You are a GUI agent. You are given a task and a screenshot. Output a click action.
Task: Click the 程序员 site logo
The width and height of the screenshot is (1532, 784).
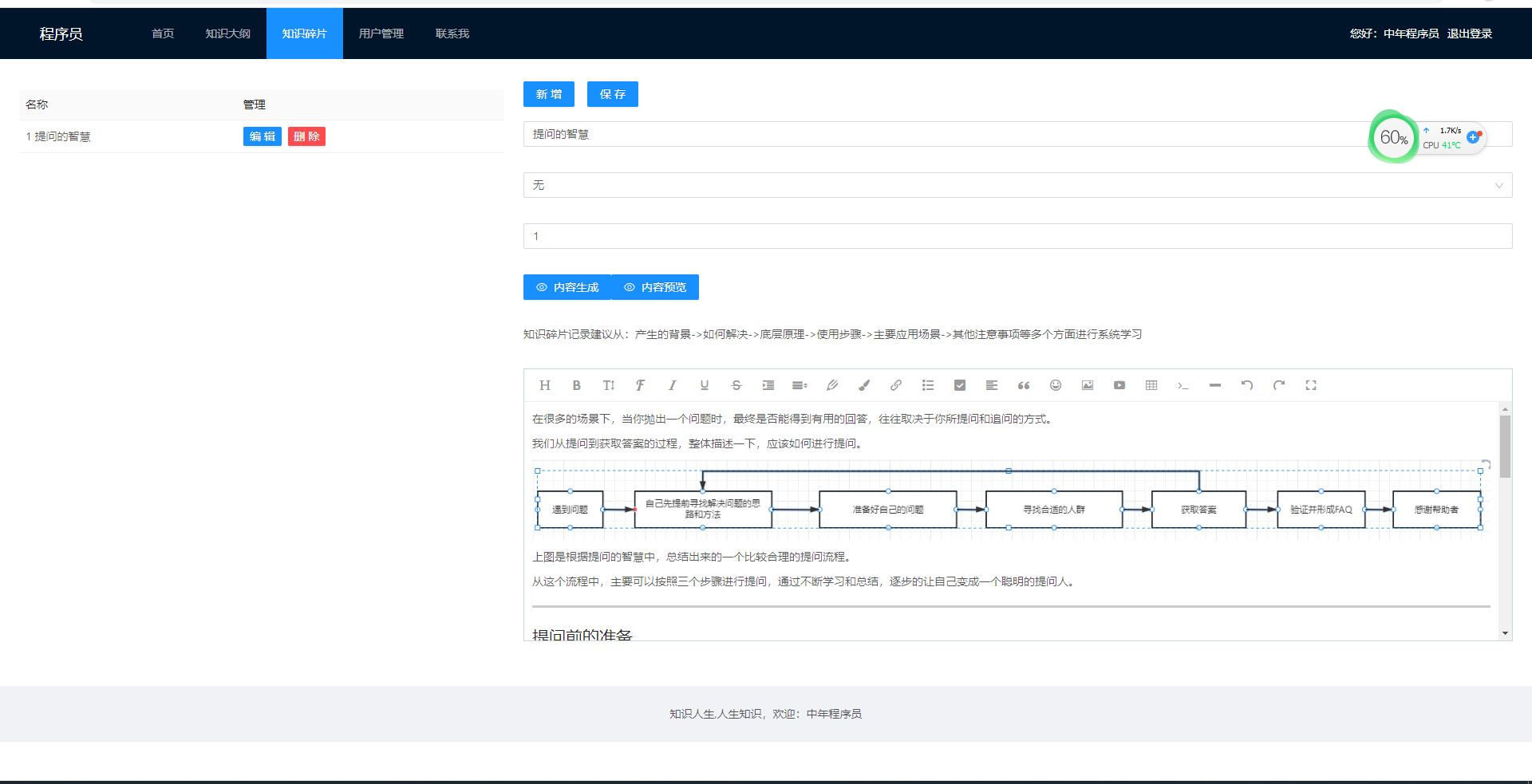click(x=61, y=33)
